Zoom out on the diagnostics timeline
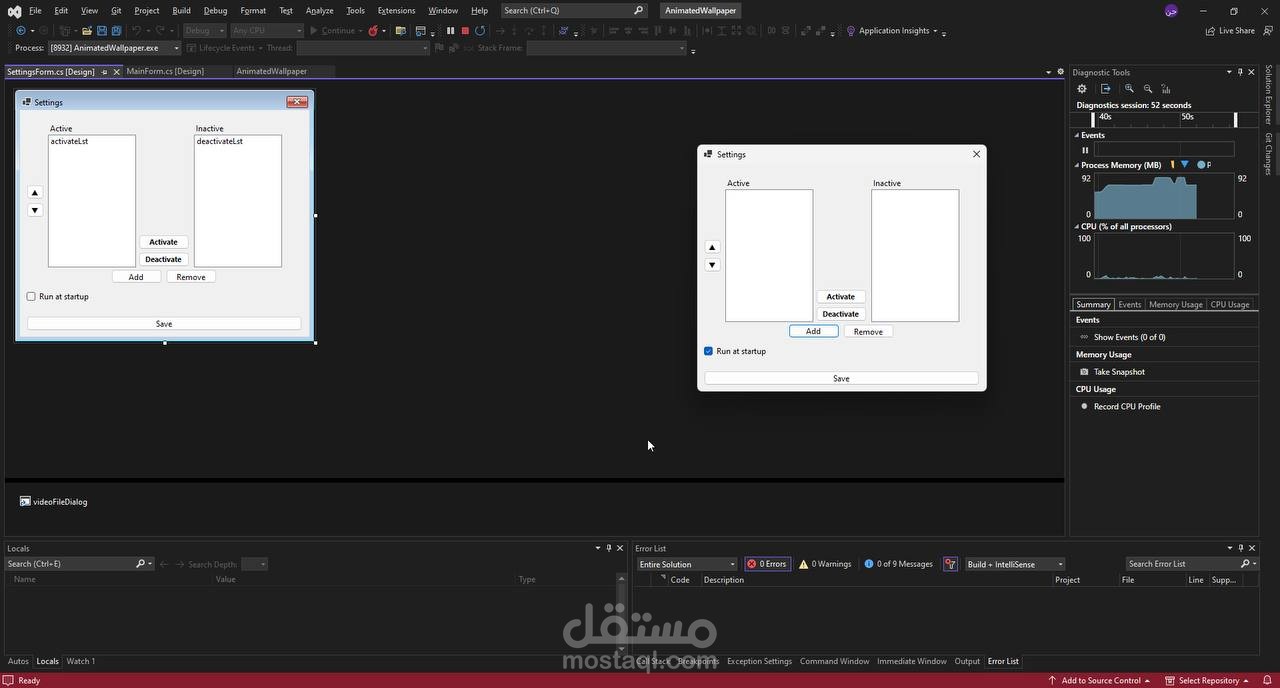 click(x=1148, y=89)
